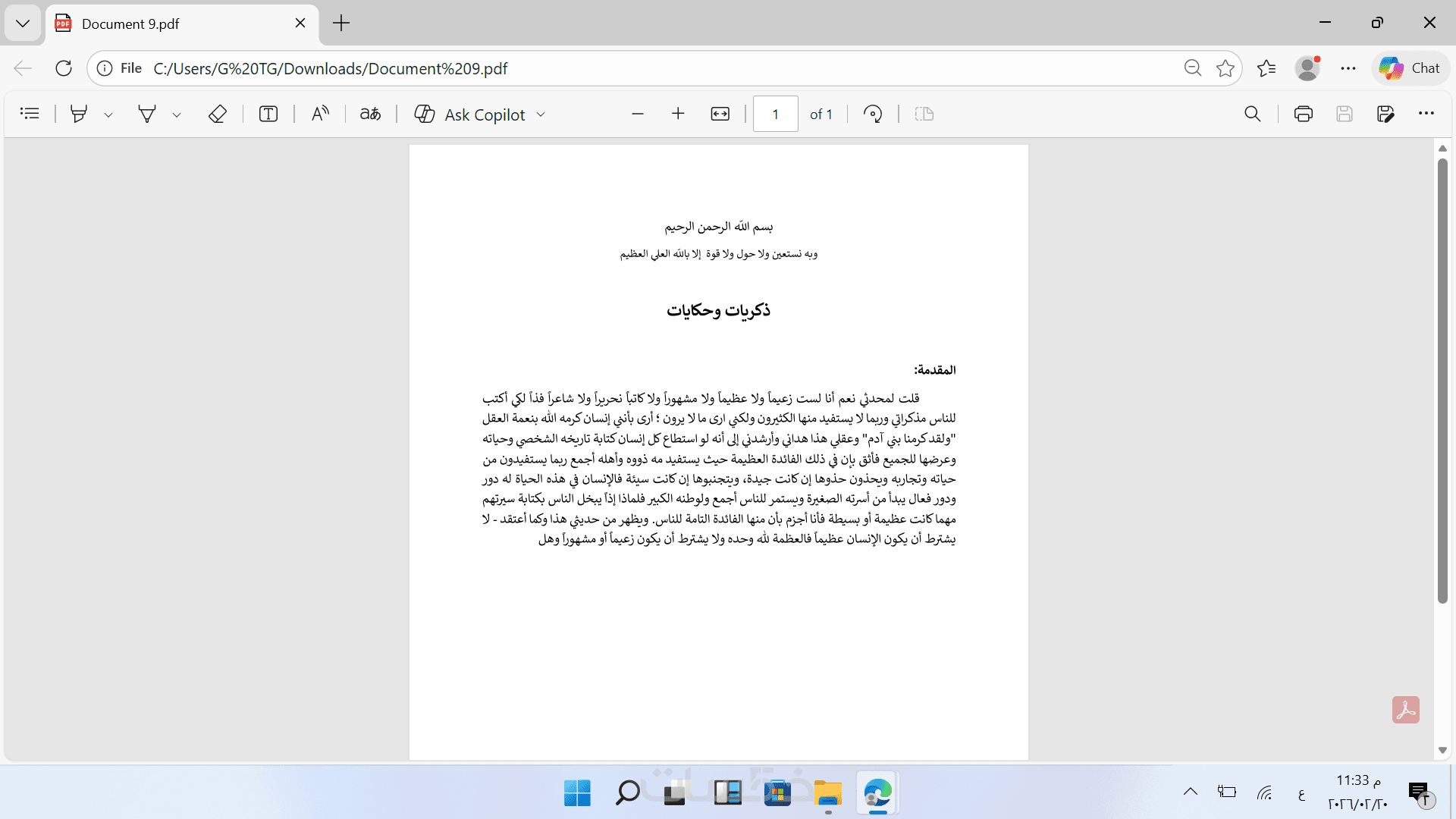Viewport: 1456px width, 819px height.
Task: Toggle Fit to width view
Action: [x=720, y=114]
